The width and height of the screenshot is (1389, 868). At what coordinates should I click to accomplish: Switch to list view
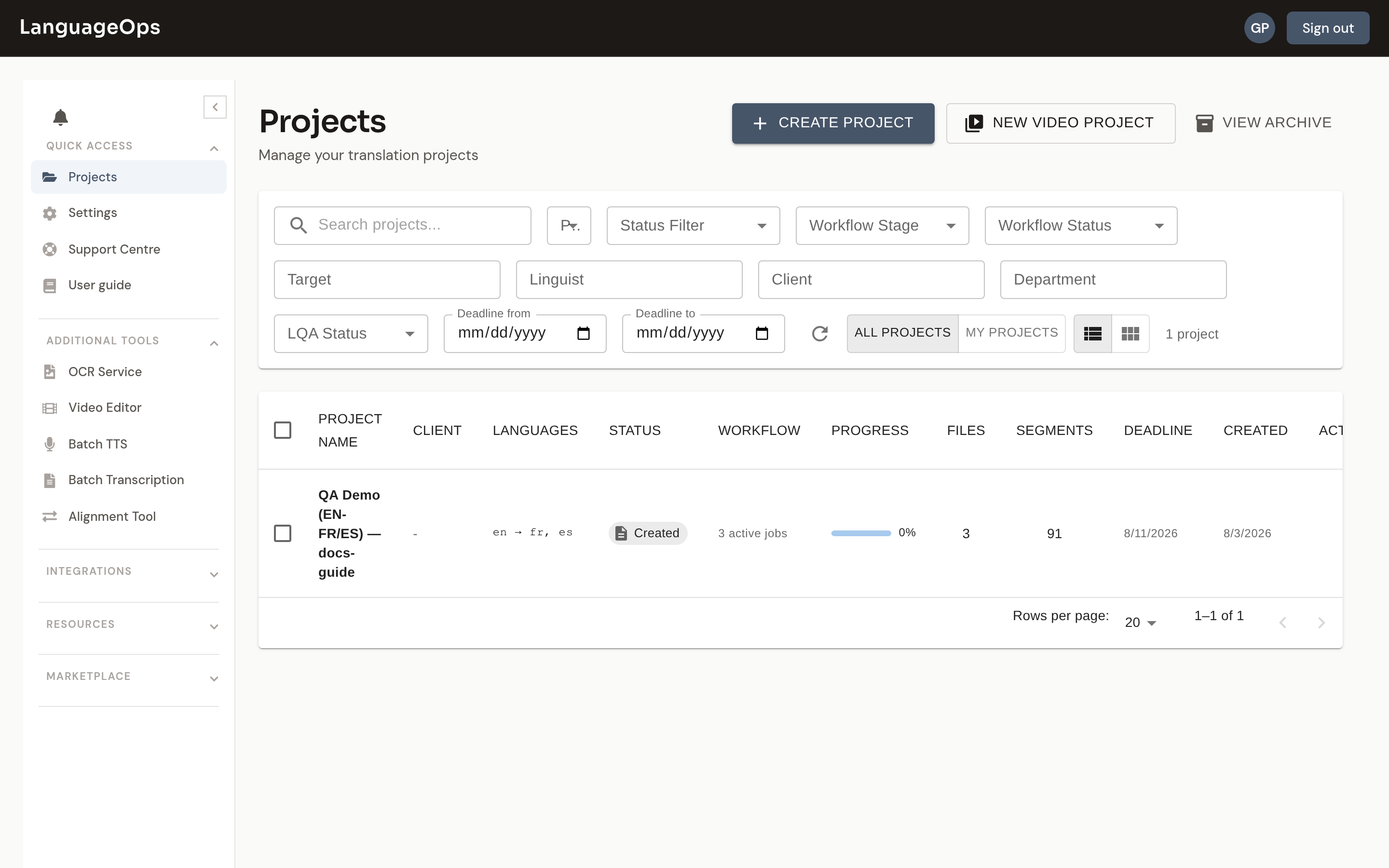pos(1092,334)
